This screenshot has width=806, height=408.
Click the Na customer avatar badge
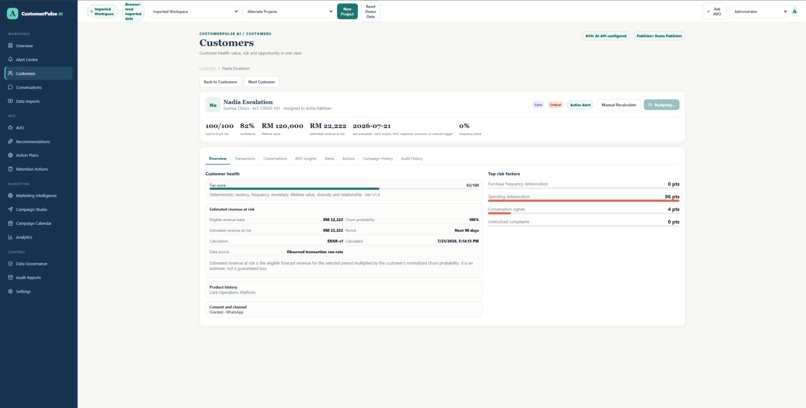click(213, 105)
